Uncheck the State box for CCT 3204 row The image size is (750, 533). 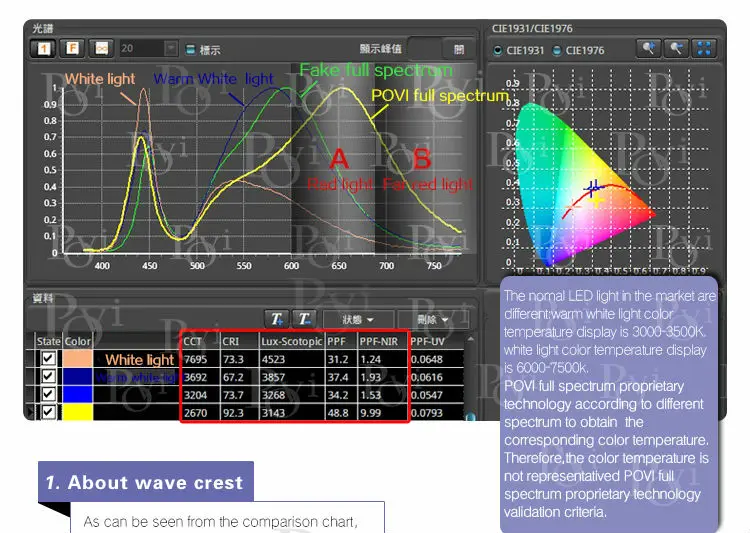[x=48, y=394]
